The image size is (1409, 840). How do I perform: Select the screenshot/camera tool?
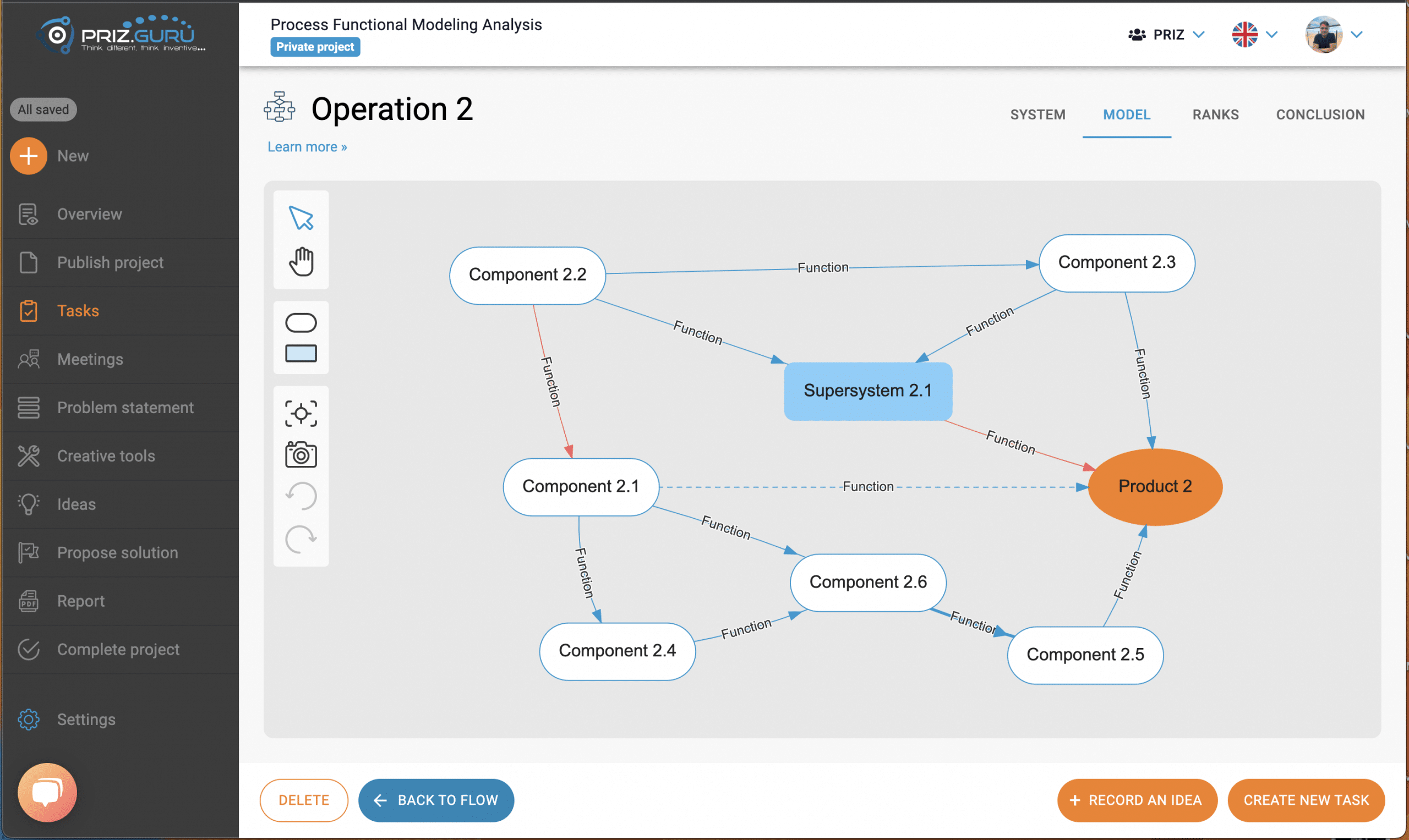tap(301, 456)
